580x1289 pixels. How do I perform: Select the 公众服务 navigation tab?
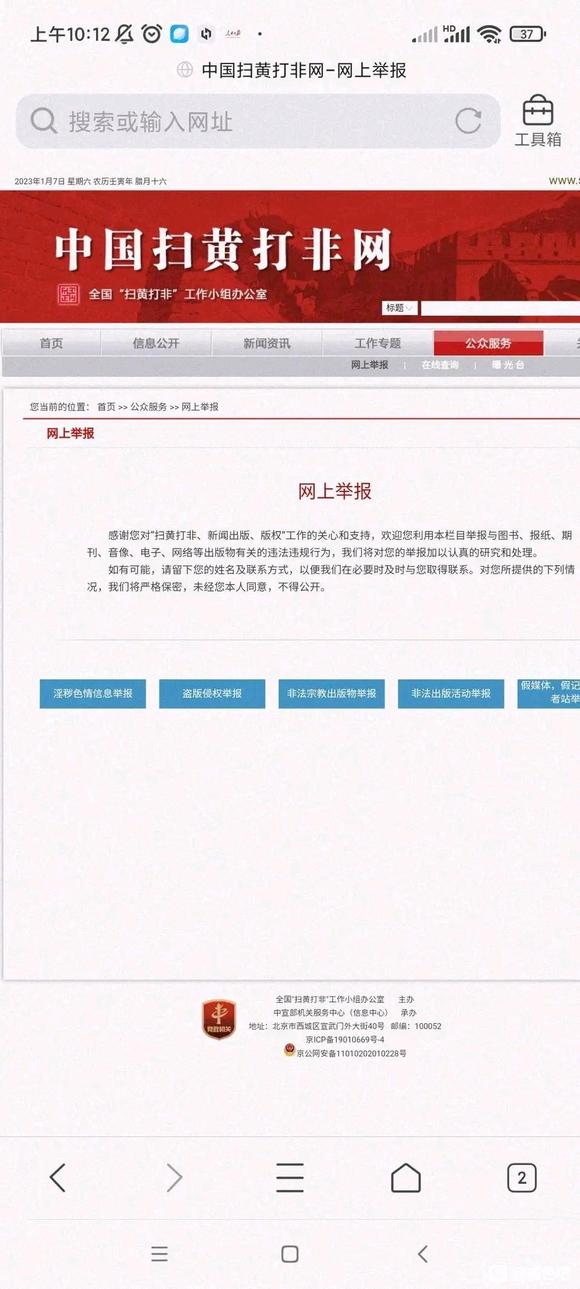(489, 343)
